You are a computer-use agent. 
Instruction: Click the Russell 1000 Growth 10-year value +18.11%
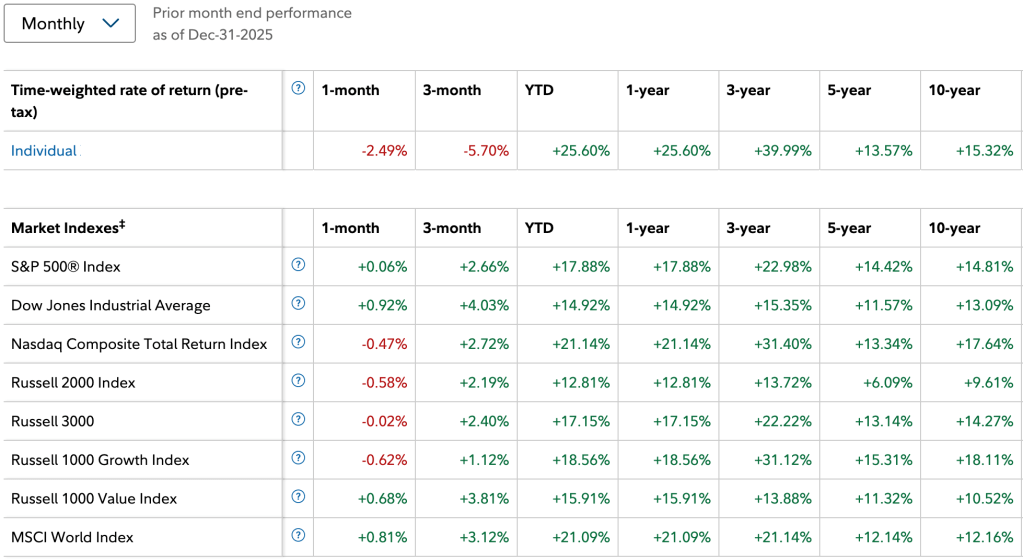coord(985,460)
